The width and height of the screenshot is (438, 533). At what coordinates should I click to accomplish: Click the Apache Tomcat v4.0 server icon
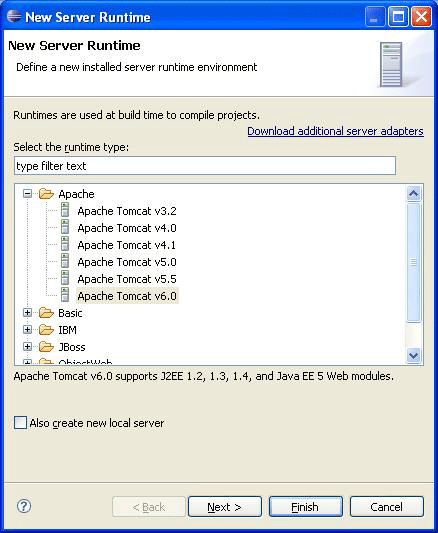coord(65,227)
